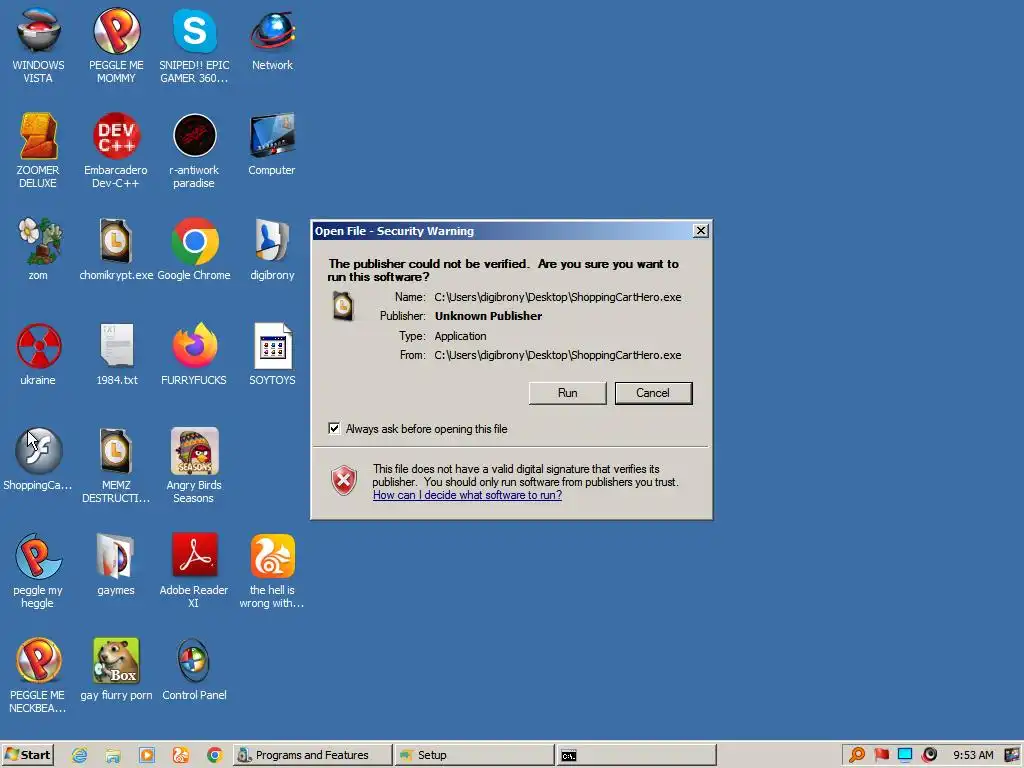Image resolution: width=1024 pixels, height=768 pixels.
Task: Select the zom desktop icon
Action: click(38, 249)
